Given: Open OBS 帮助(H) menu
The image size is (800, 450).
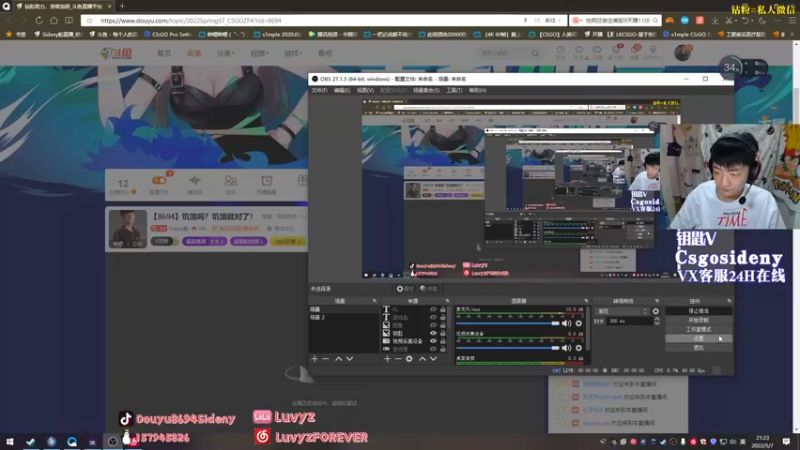Looking at the screenshot, I should pyautogui.click(x=478, y=90).
